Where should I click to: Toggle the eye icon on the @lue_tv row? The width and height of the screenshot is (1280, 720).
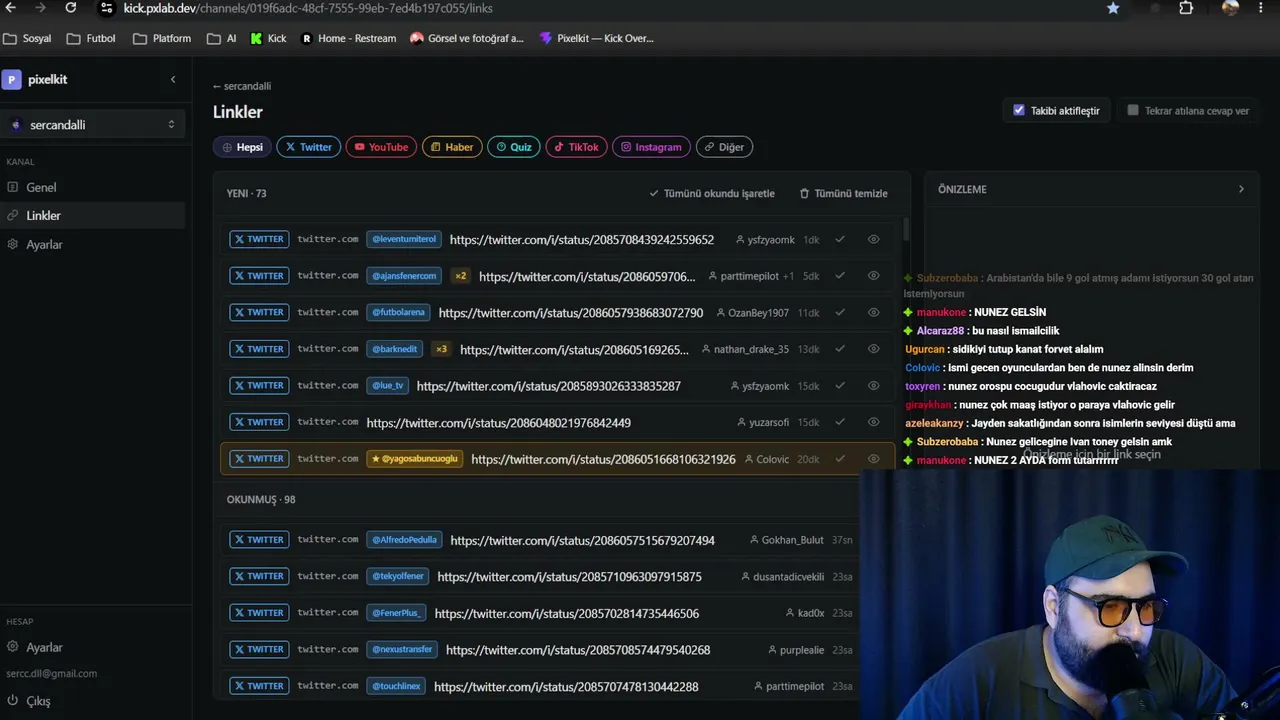(x=873, y=386)
